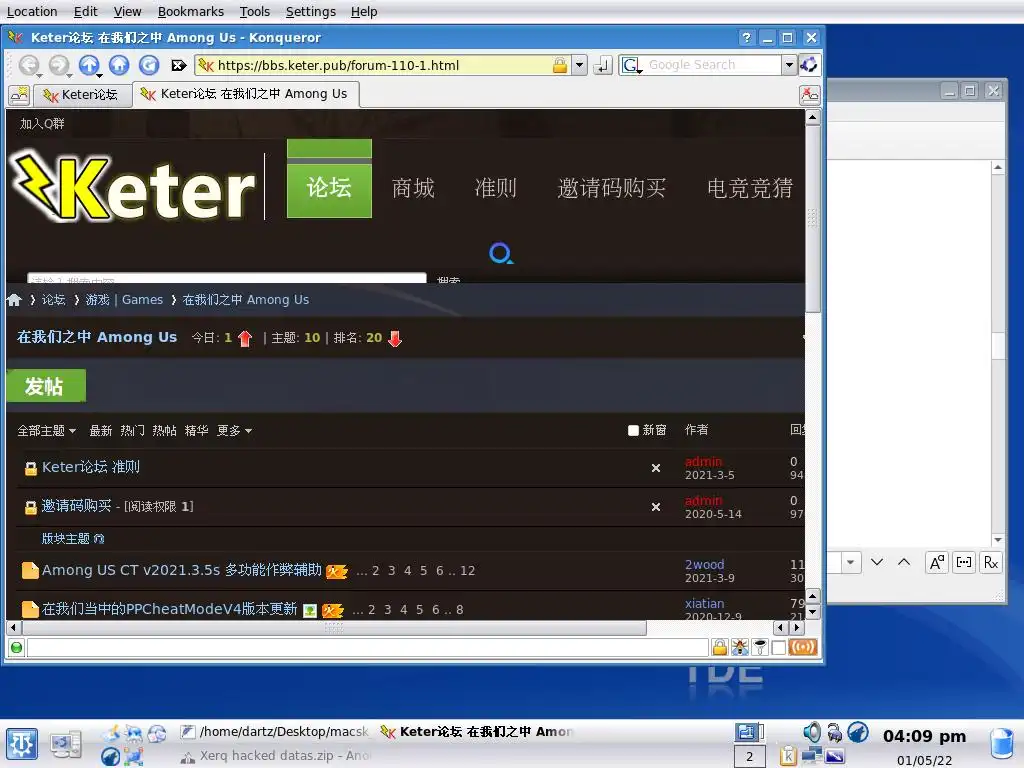Viewport: 1024px width, 768px height.
Task: Click the Up navigation arrow button
Action: (x=89, y=65)
